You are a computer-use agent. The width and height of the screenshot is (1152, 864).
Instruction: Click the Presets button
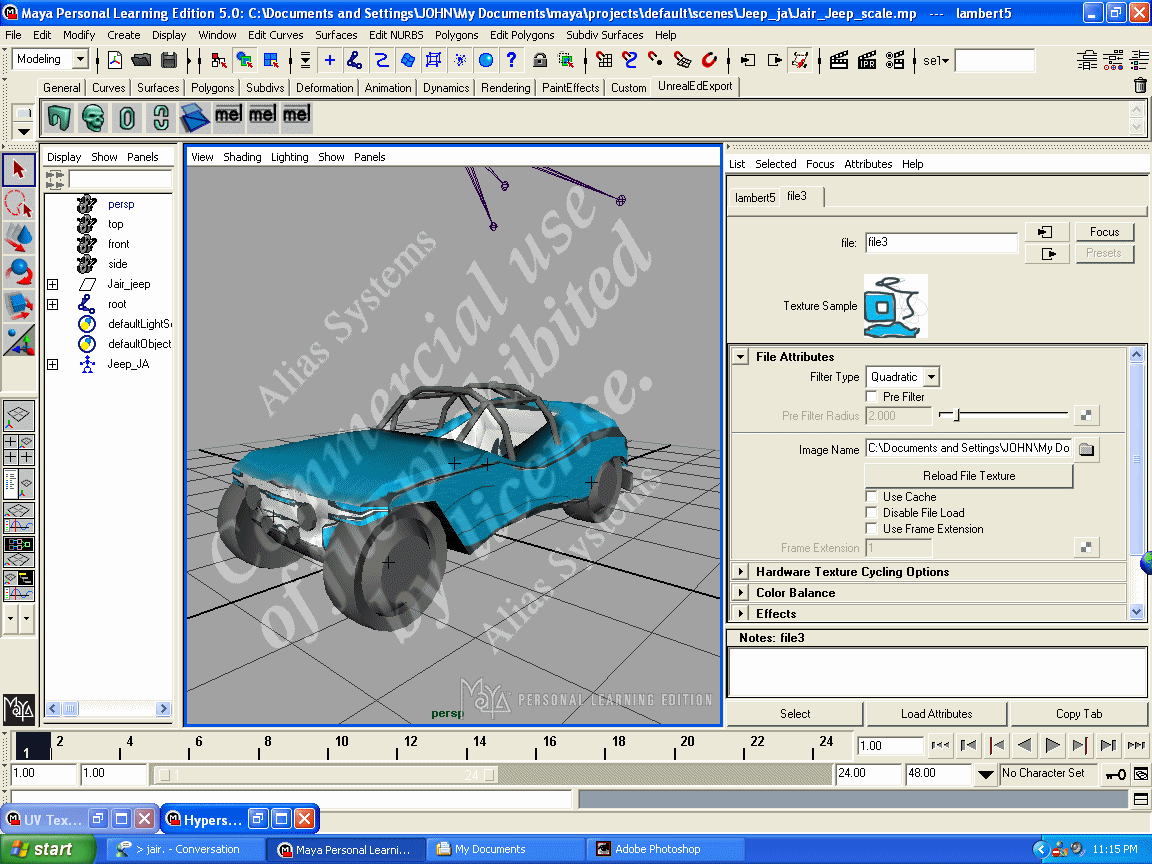point(1104,253)
